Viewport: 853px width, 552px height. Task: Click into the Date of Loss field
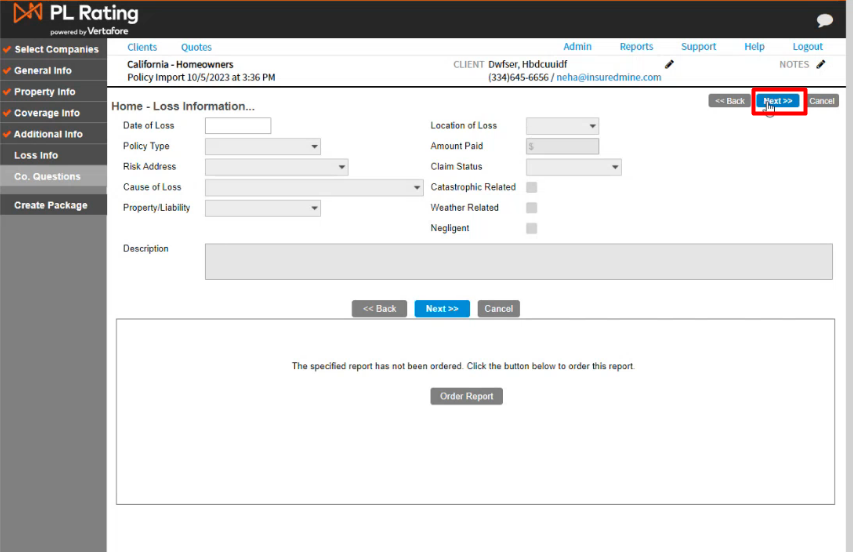coord(238,126)
